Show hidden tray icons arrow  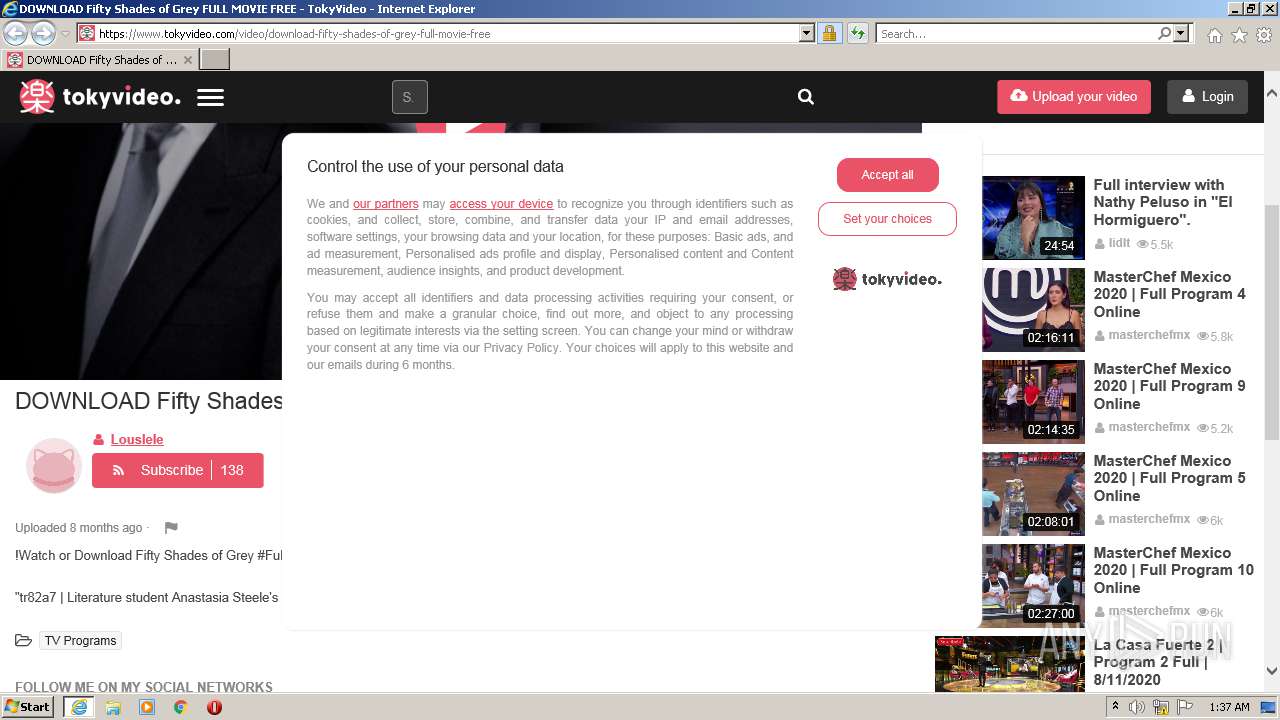click(x=1116, y=707)
